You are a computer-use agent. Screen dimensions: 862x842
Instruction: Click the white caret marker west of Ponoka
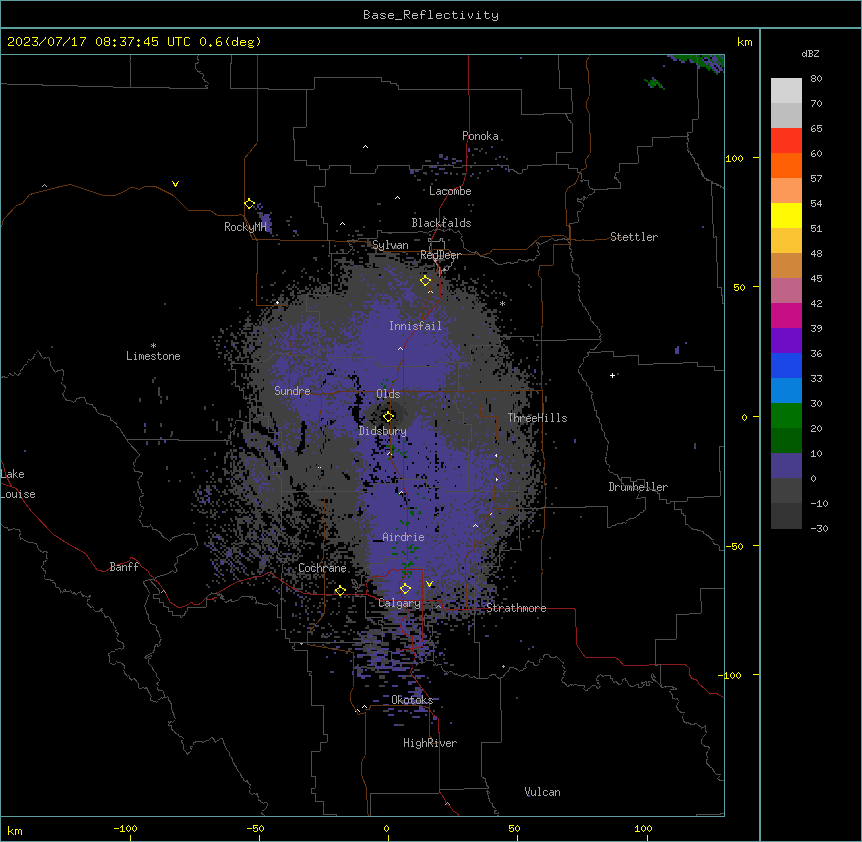[x=365, y=147]
